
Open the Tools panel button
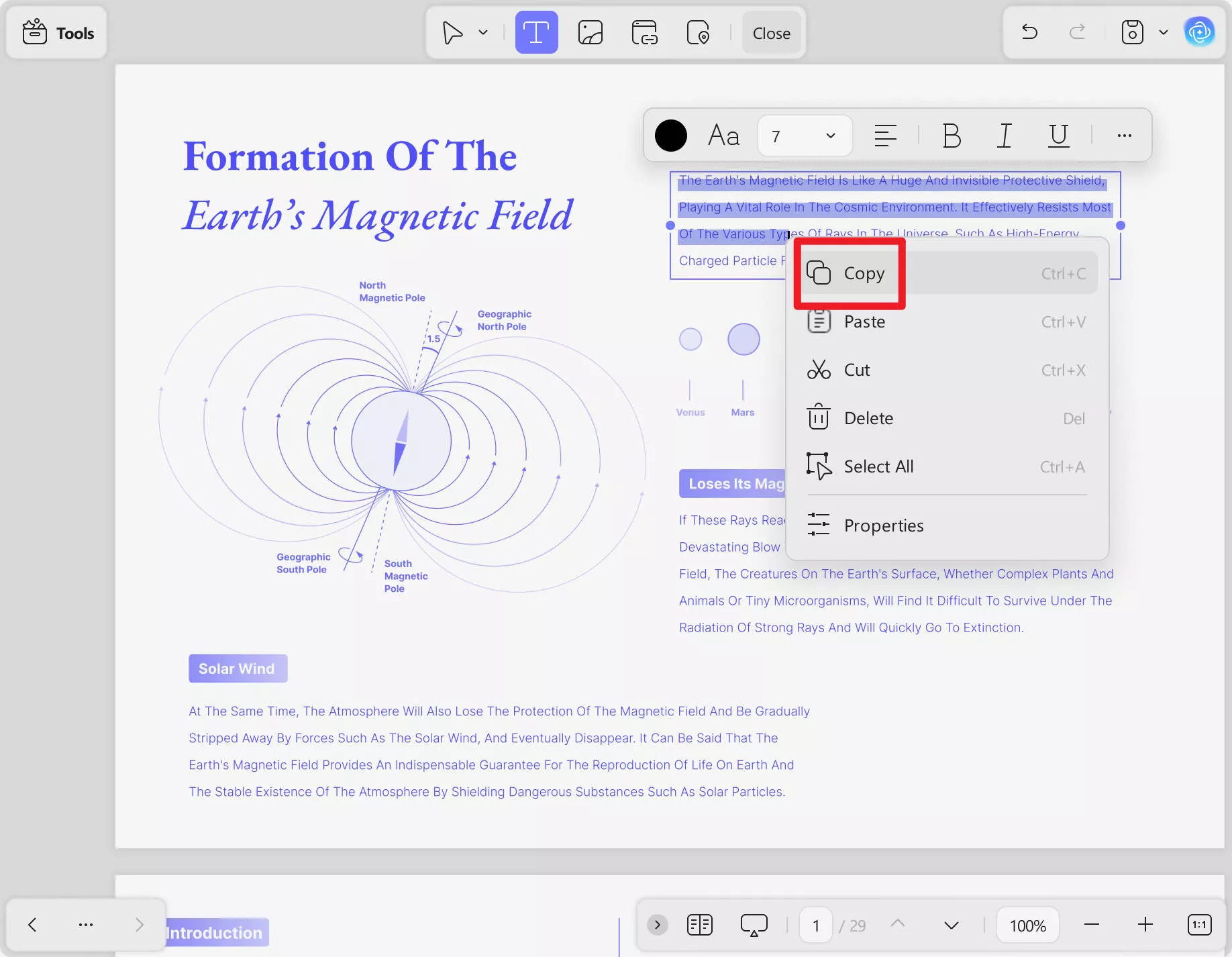point(58,33)
